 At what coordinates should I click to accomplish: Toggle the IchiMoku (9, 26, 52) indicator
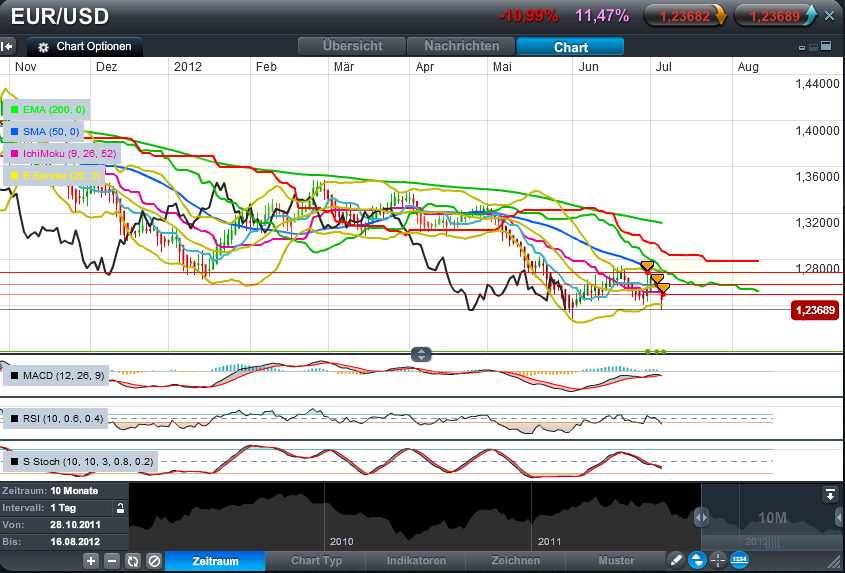click(x=62, y=154)
